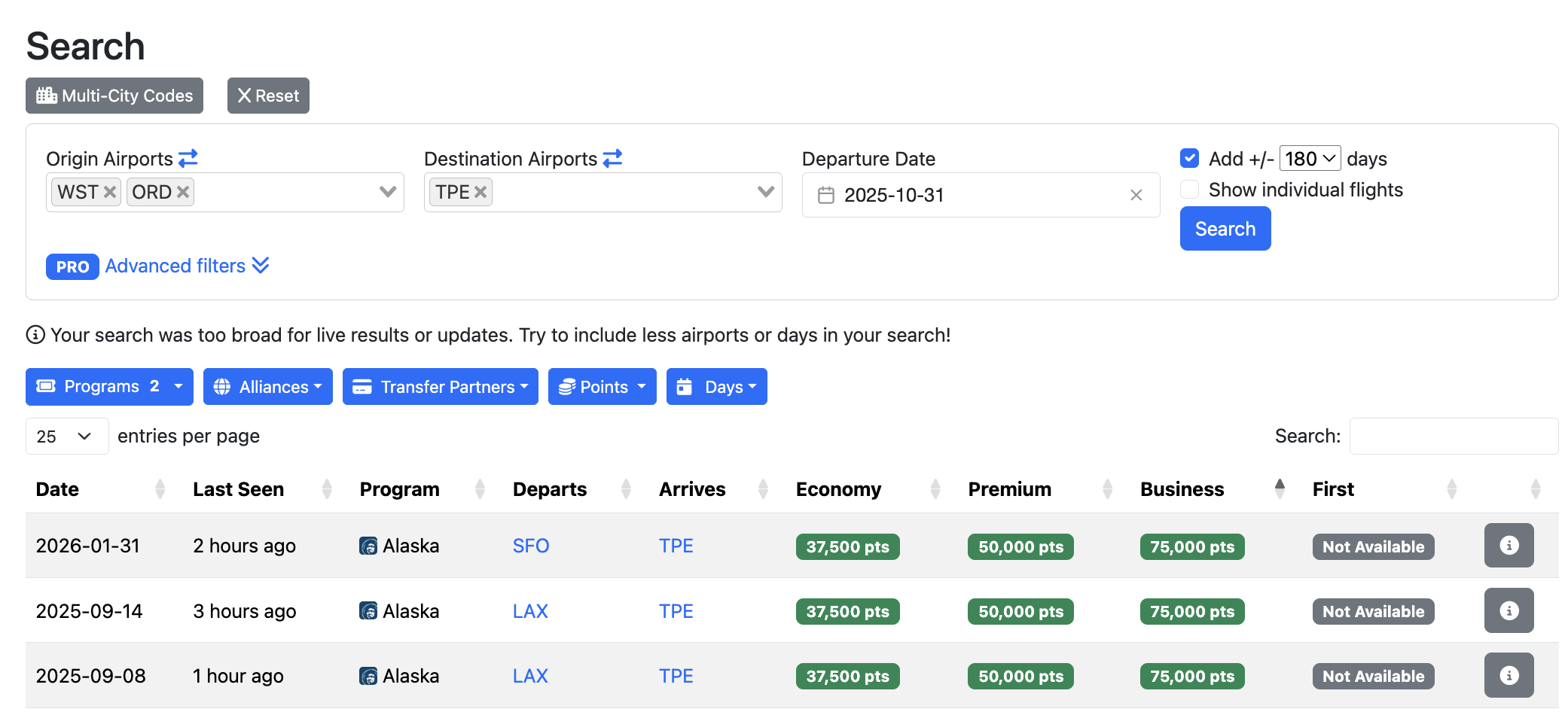Click the Departure Date 2025-10-31 field
The image size is (1568, 715).
pos(981,195)
